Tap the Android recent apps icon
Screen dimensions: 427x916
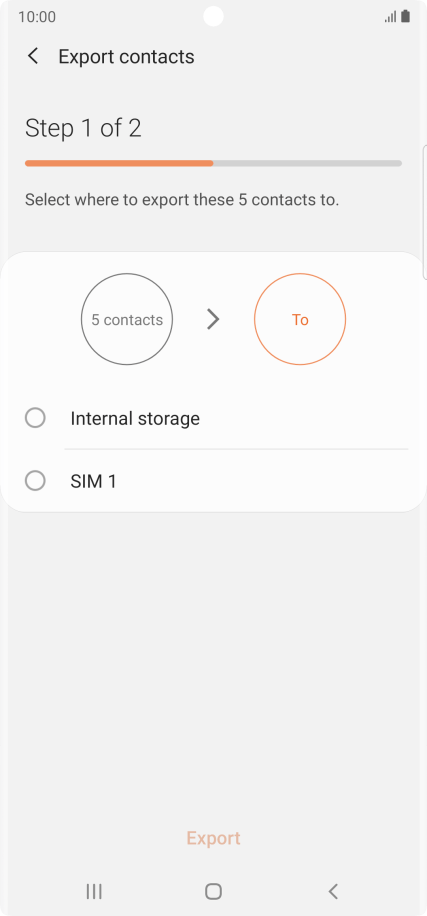coord(93,891)
